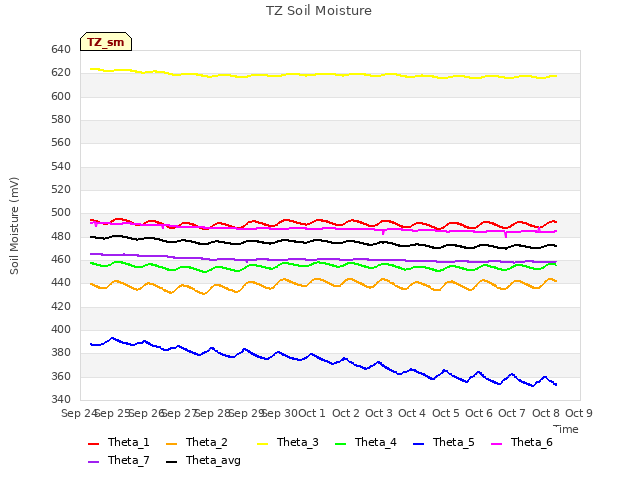Select the Theta_4 legend label
The image size is (640, 480).
click(x=376, y=442)
